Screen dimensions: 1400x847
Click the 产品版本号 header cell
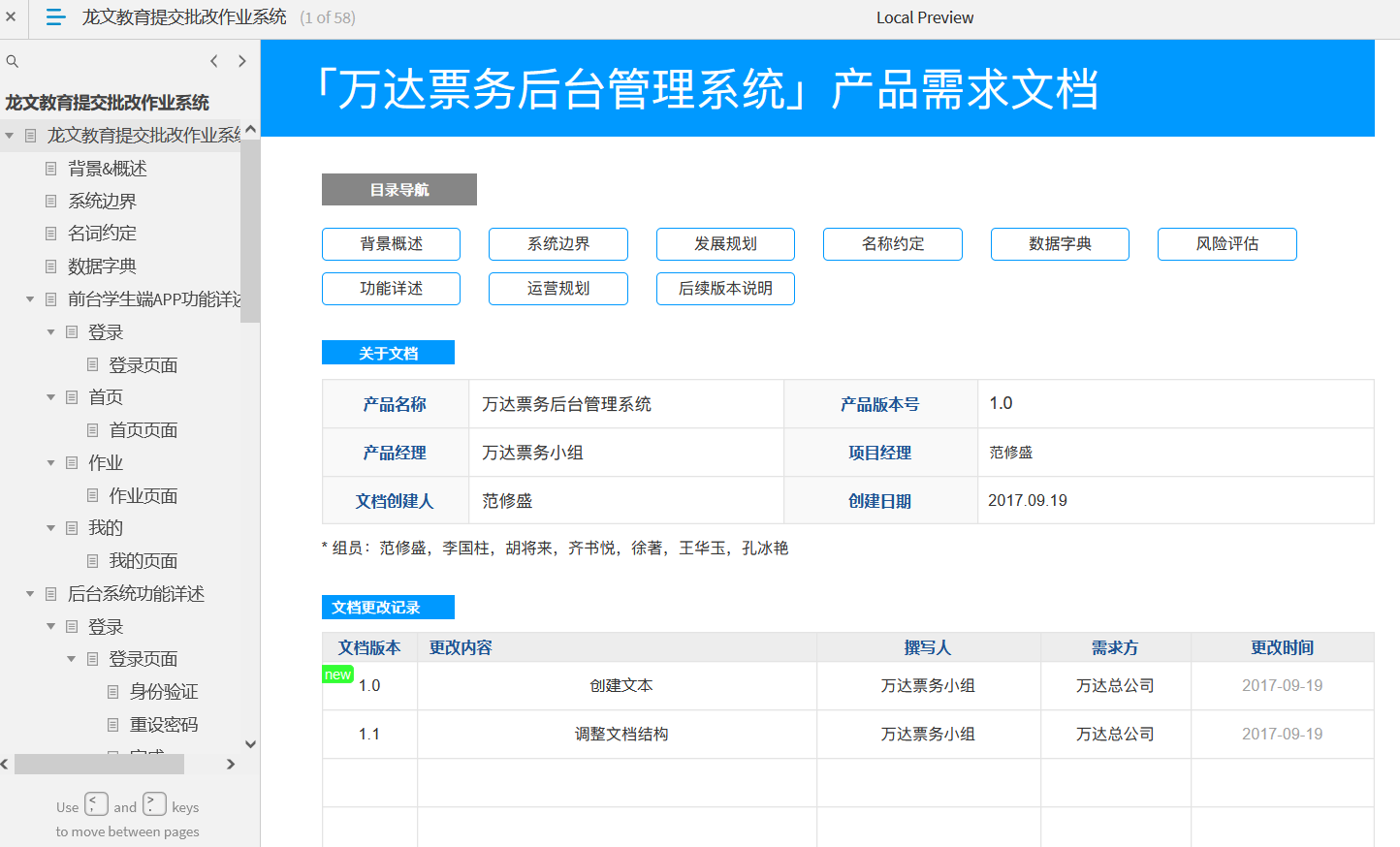coord(880,404)
